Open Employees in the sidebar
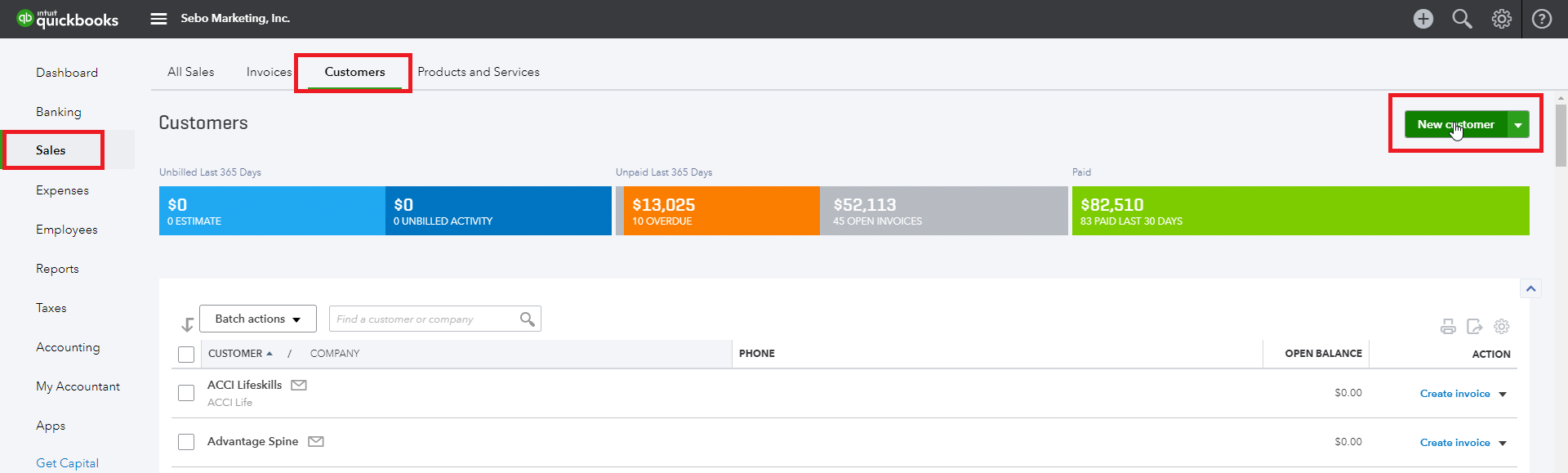This screenshot has width=1568, height=473. 67,230
